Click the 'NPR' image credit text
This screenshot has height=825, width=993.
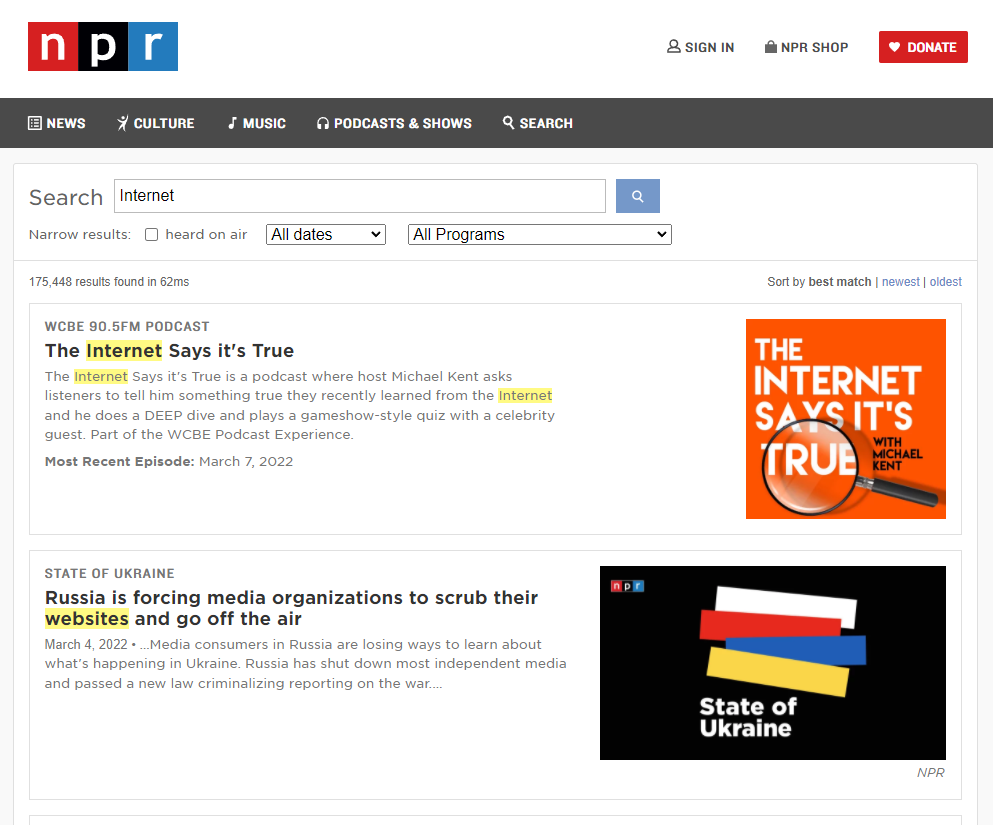tap(930, 772)
